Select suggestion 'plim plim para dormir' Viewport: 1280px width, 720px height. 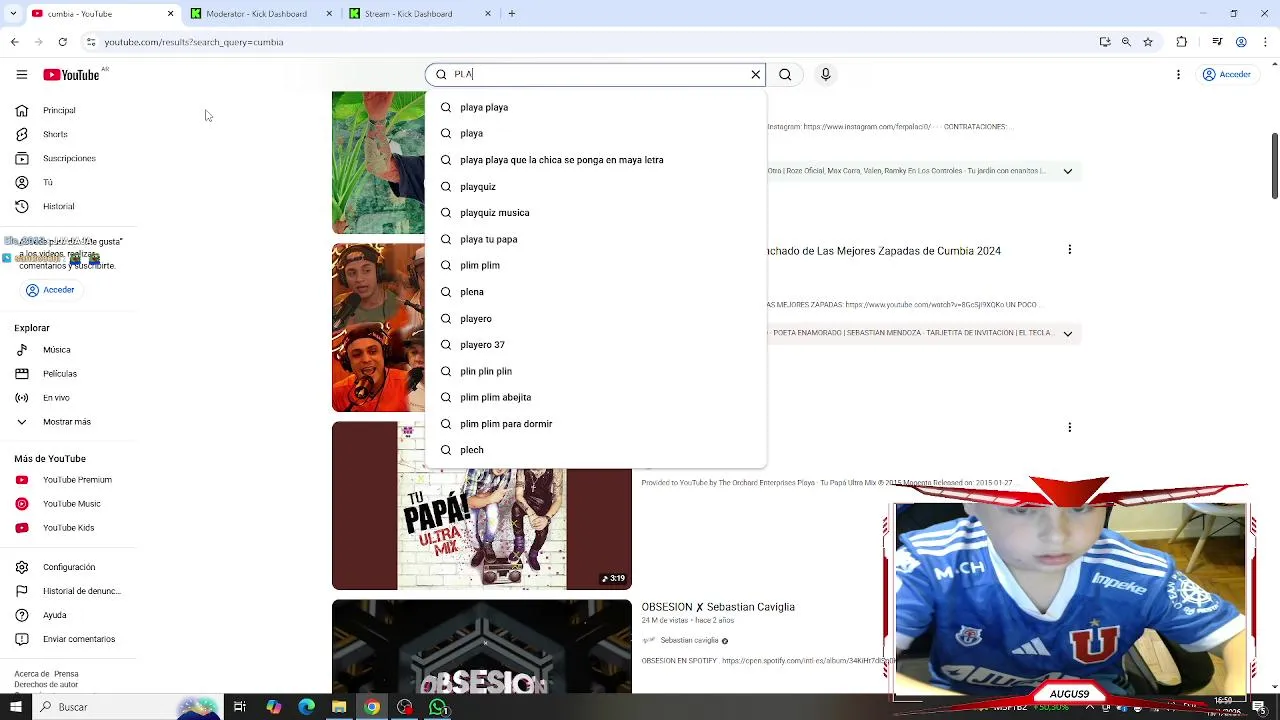[596, 424]
